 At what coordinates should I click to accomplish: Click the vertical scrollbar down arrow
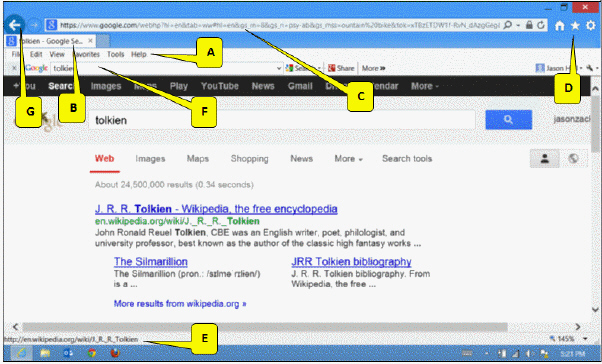595,309
